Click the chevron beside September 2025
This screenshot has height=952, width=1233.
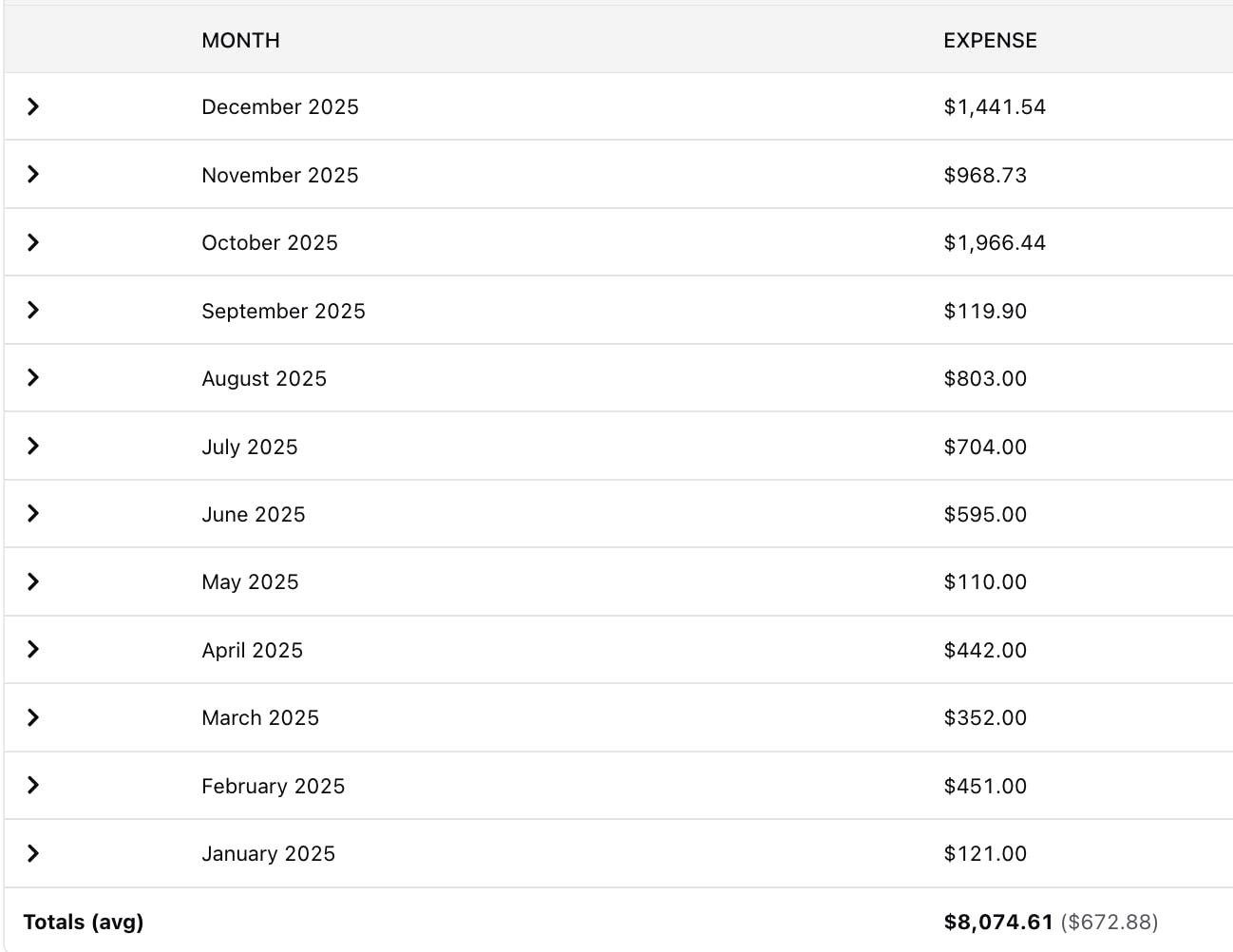tap(33, 310)
